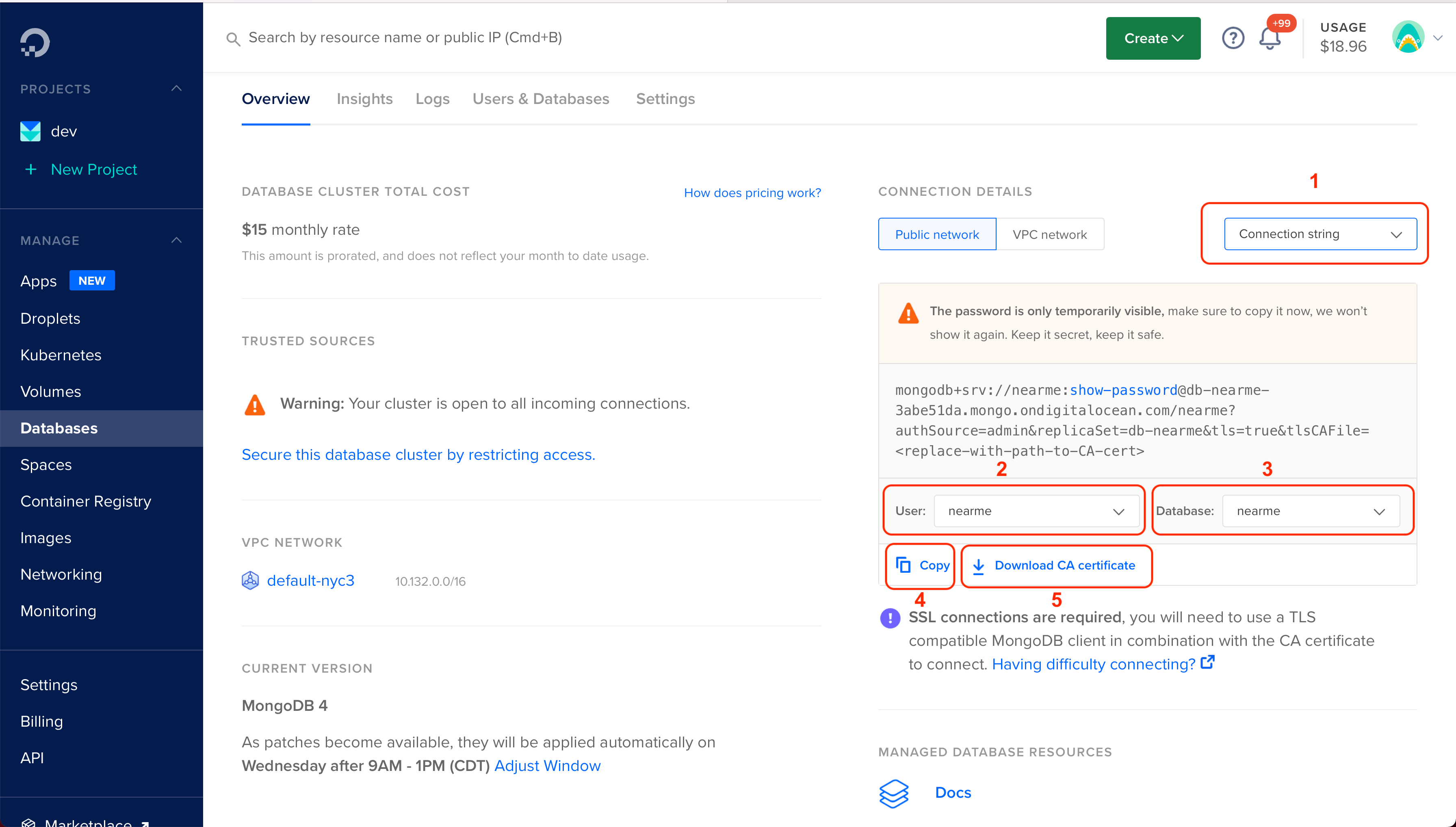Open the Create dropdown button
This screenshot has height=827, width=1456.
coord(1153,38)
